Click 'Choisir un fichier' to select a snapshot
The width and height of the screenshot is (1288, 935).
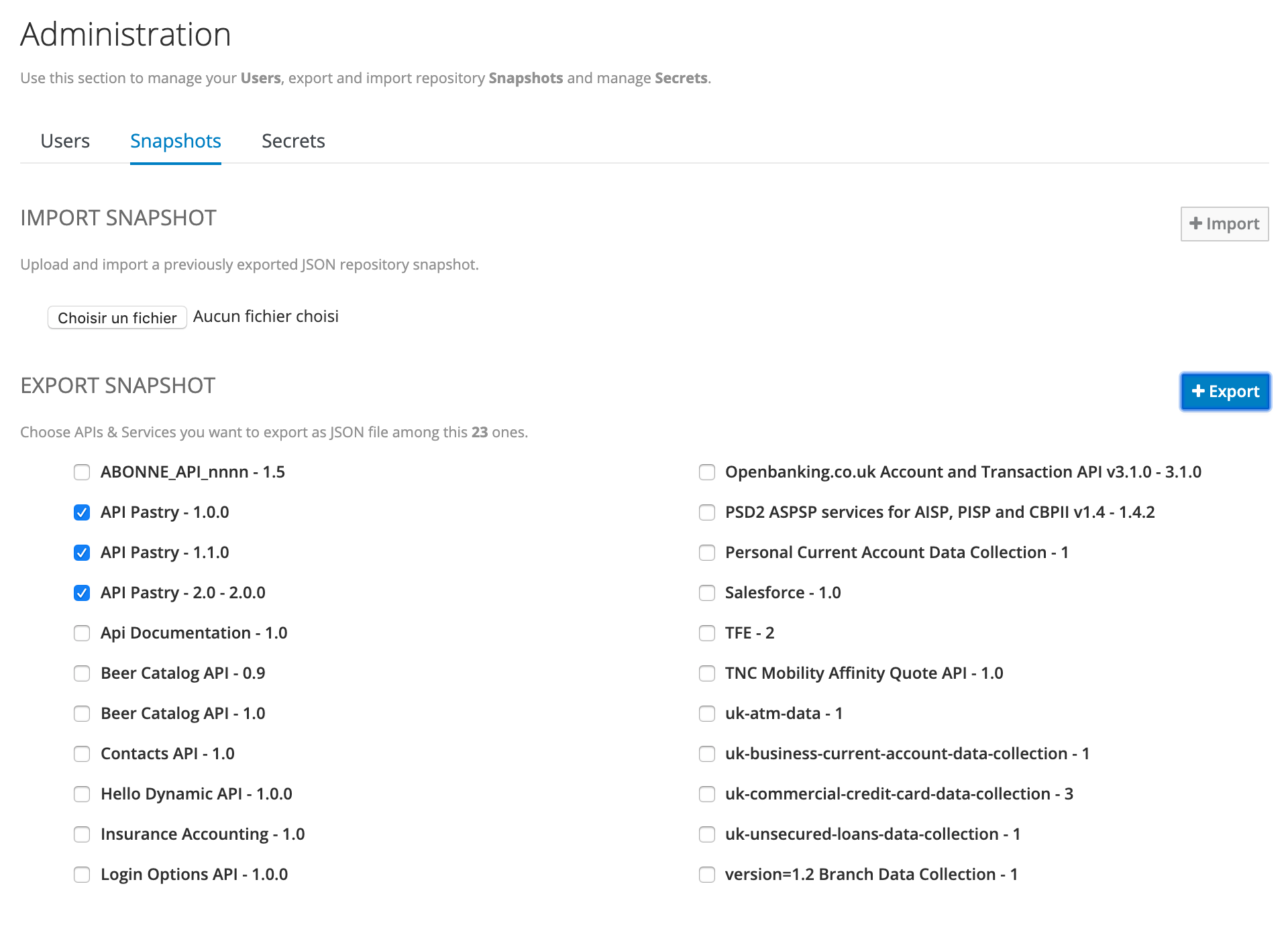[117, 317]
